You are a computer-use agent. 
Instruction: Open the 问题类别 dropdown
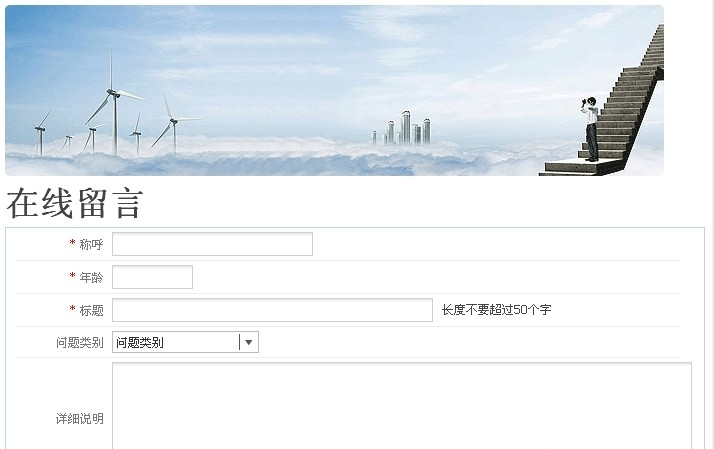(x=185, y=342)
